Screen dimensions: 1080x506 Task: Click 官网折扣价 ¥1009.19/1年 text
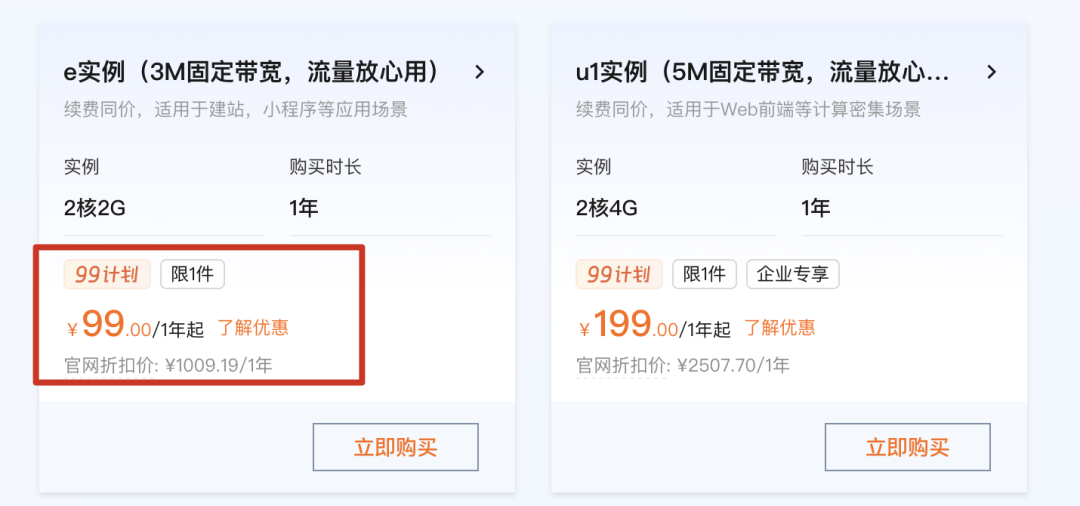[x=168, y=365]
